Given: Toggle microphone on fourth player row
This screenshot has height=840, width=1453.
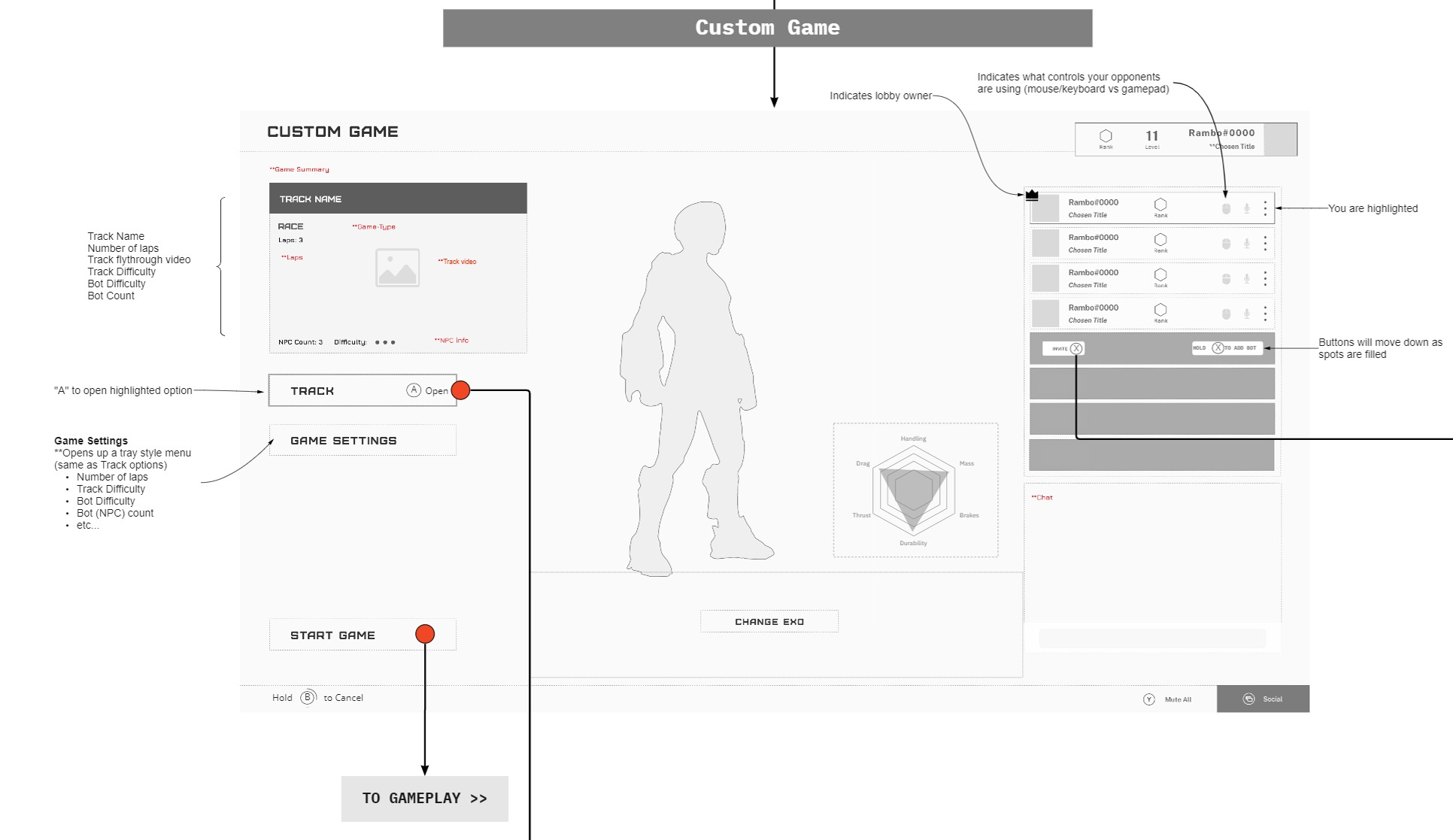Looking at the screenshot, I should pyautogui.click(x=1246, y=314).
